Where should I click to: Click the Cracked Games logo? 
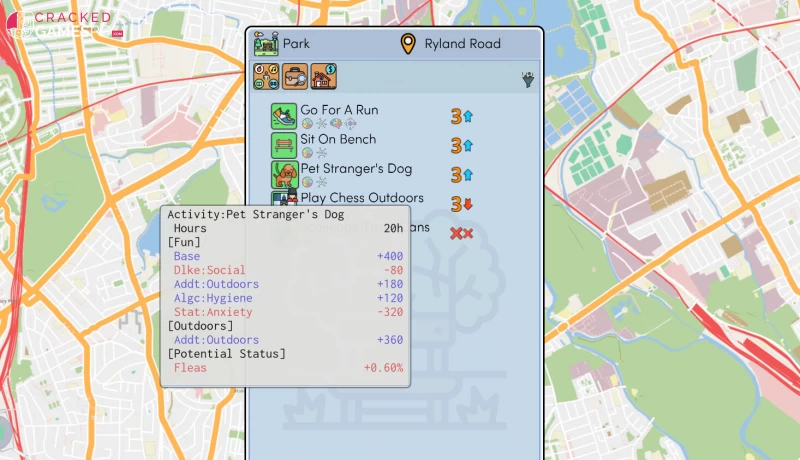62,24
